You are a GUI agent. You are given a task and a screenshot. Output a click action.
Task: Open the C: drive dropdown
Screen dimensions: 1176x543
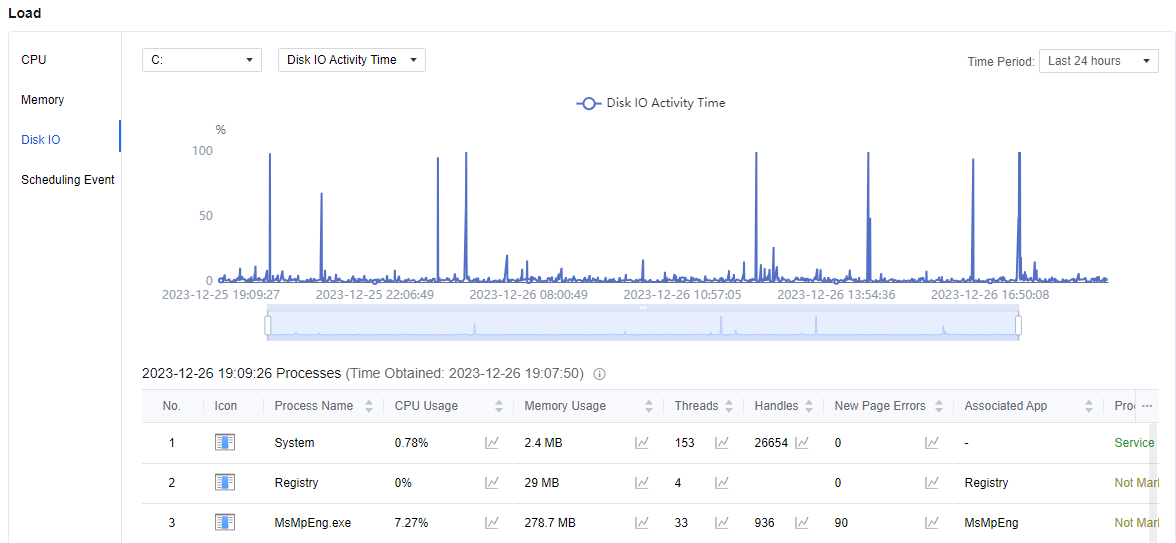coord(202,60)
